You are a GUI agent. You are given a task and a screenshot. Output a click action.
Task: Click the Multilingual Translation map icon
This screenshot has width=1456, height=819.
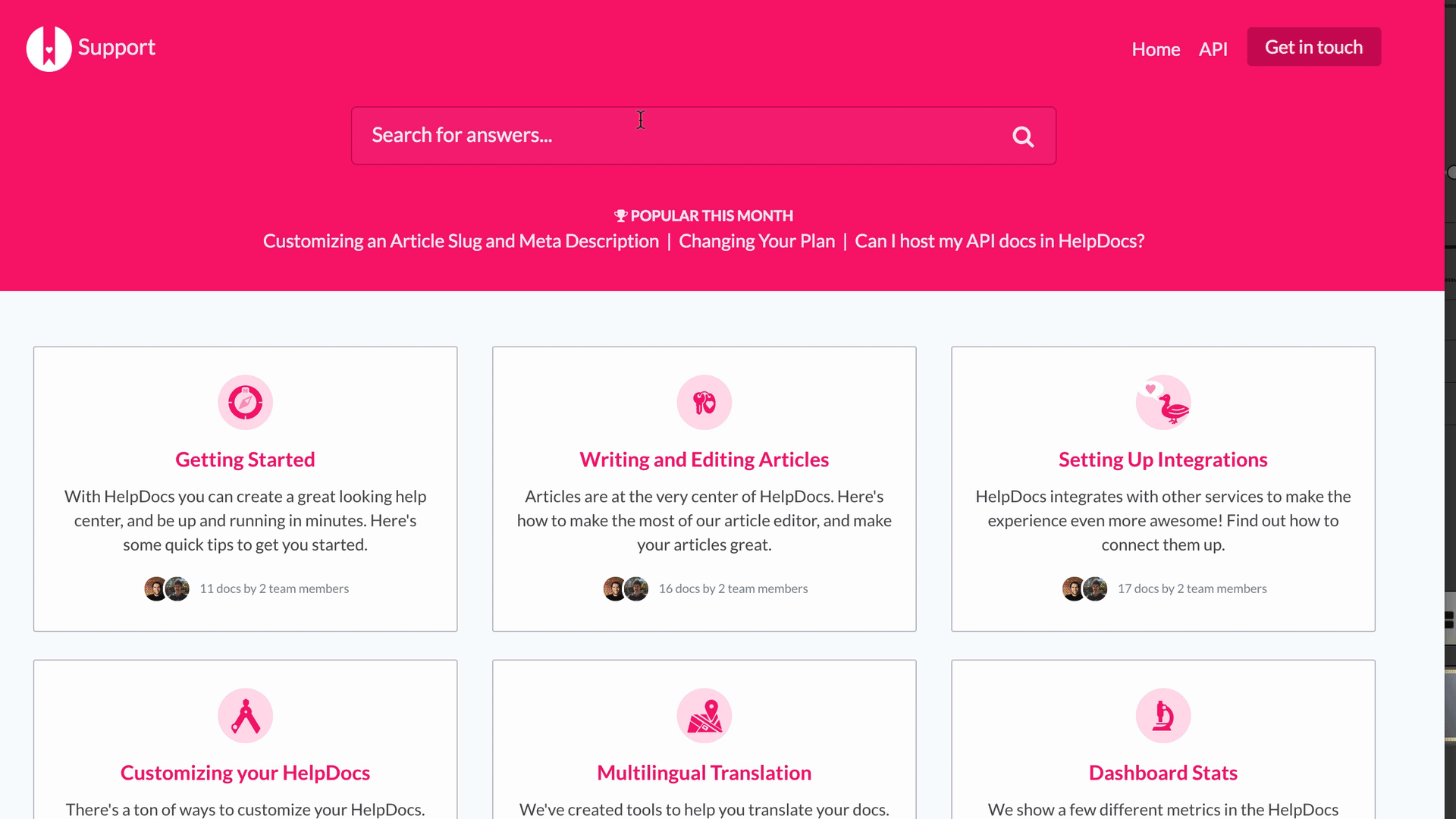(704, 716)
